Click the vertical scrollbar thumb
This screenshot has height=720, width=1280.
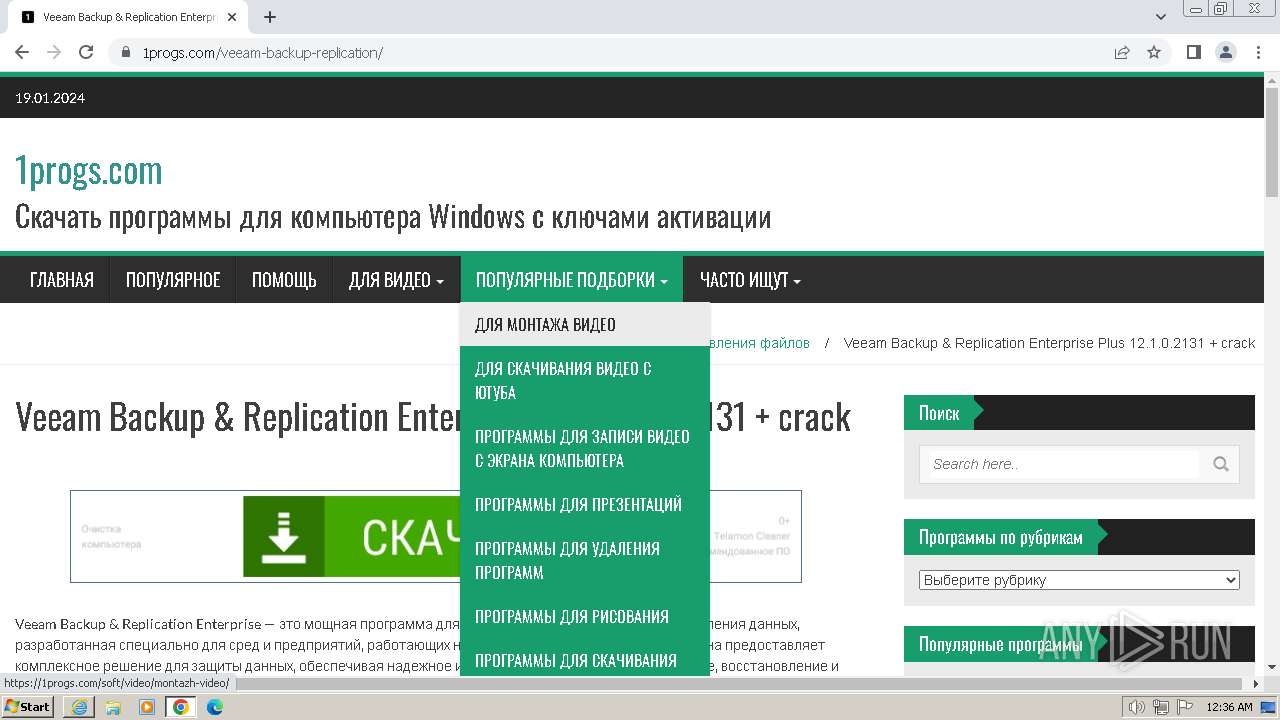pyautogui.click(x=1272, y=142)
